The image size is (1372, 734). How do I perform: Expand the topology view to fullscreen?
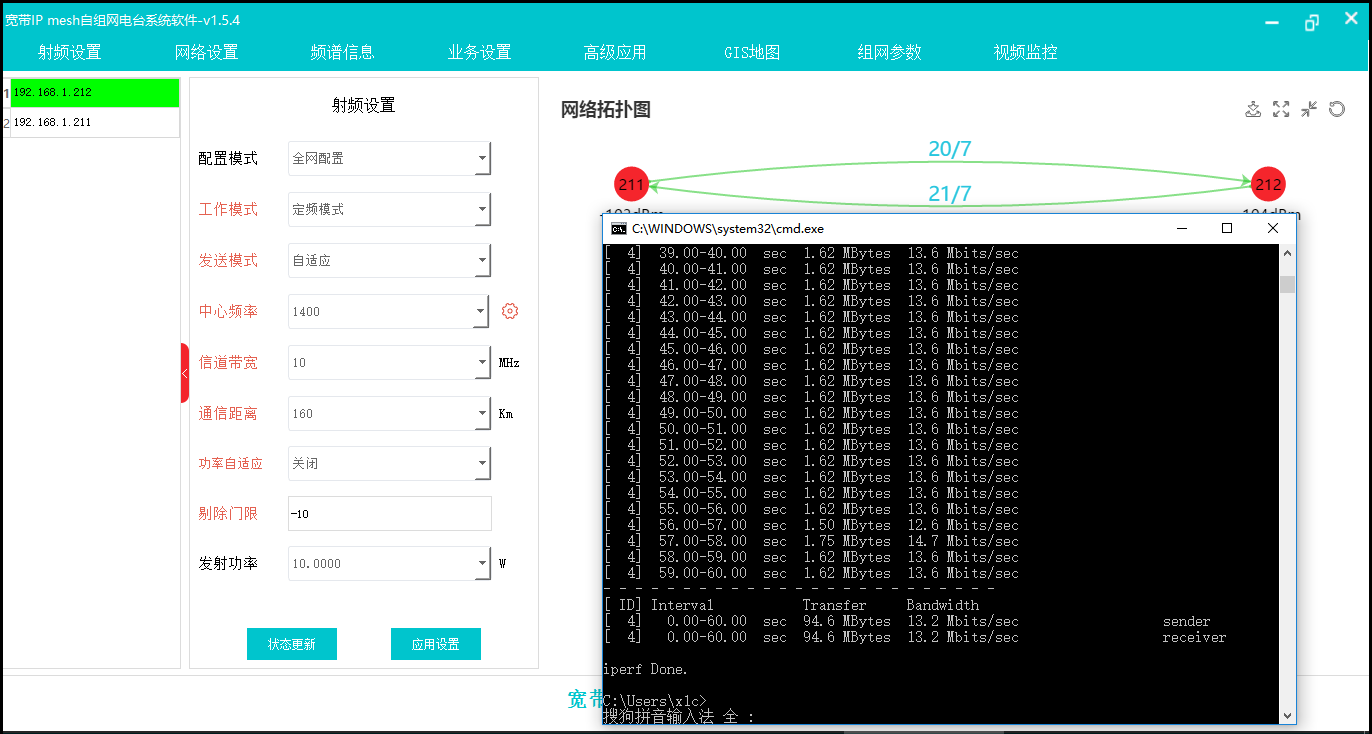tap(1281, 109)
